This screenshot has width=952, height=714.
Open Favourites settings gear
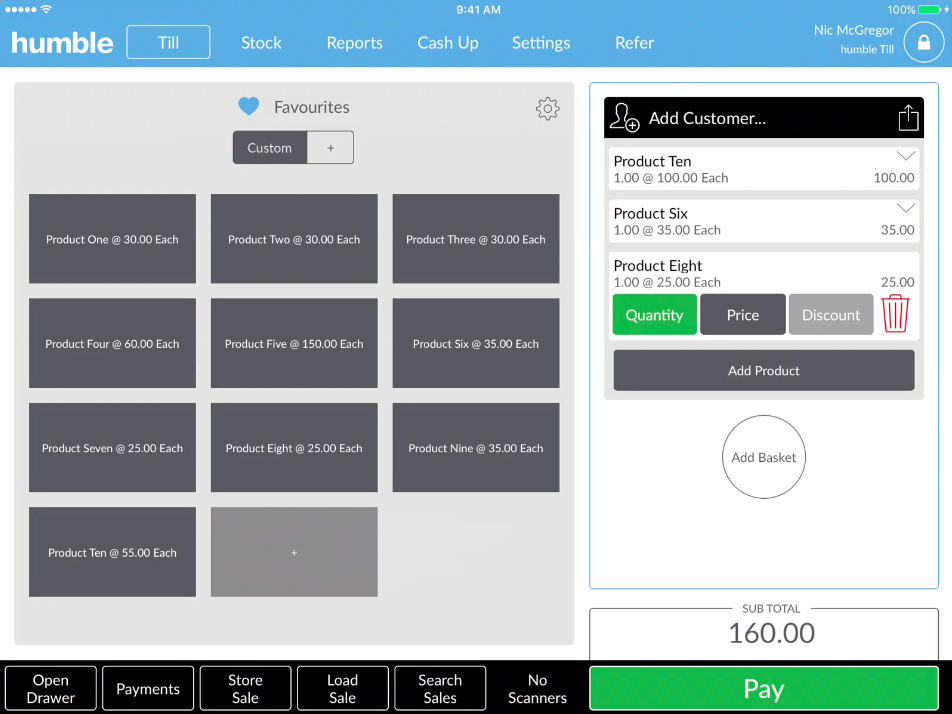(x=547, y=109)
